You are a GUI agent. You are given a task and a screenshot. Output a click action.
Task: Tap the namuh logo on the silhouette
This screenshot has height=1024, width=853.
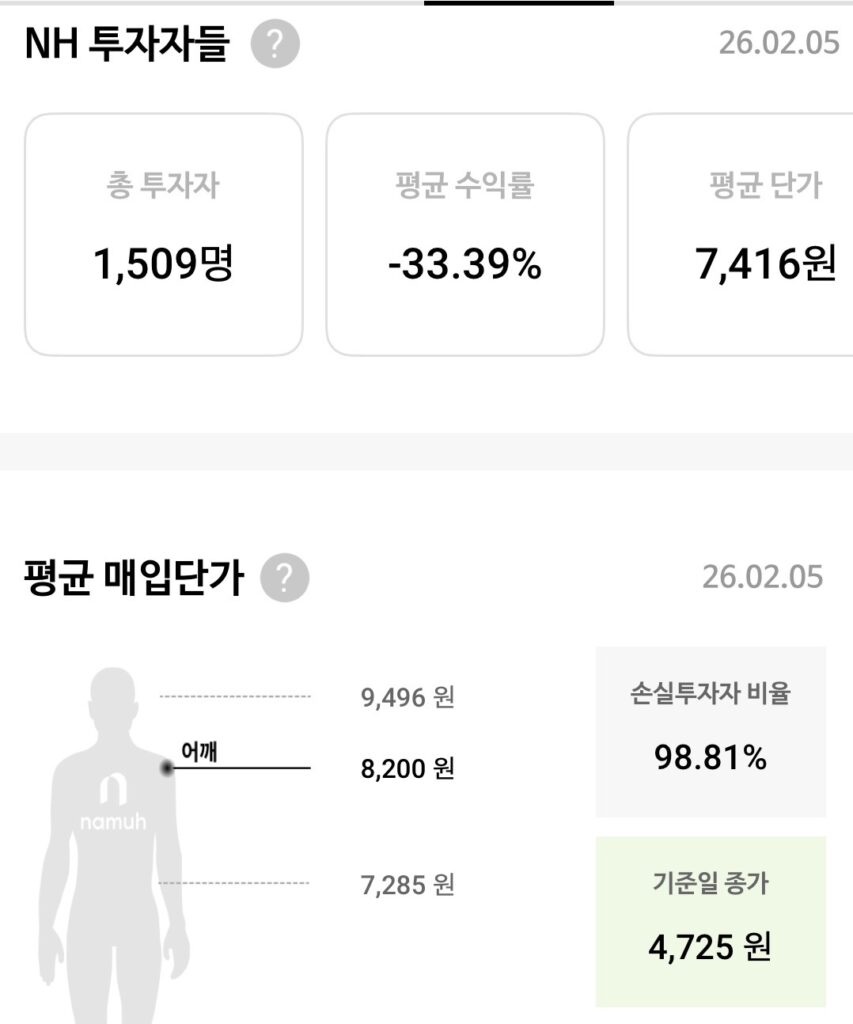click(x=111, y=802)
